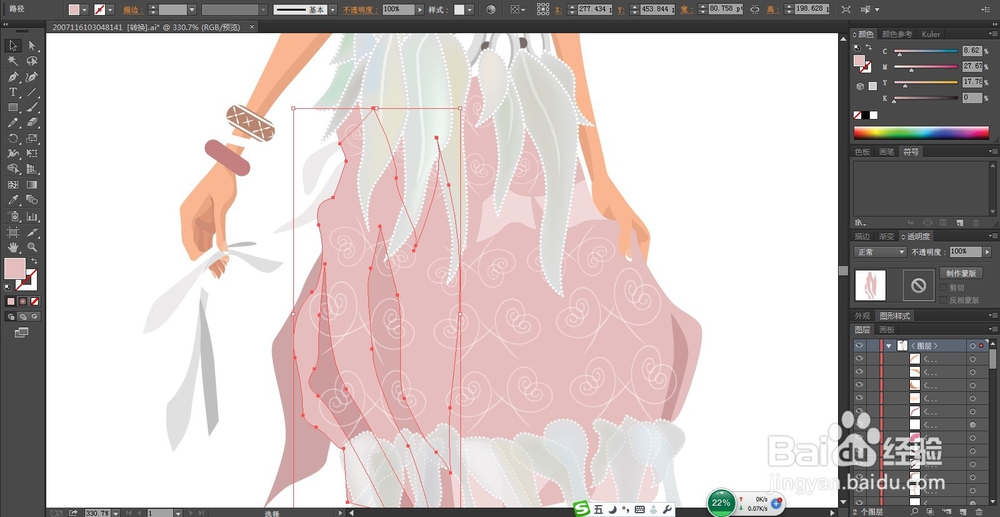1000x517 pixels.
Task: Enable the 反相蒙版 checkbox
Action: 944,300
